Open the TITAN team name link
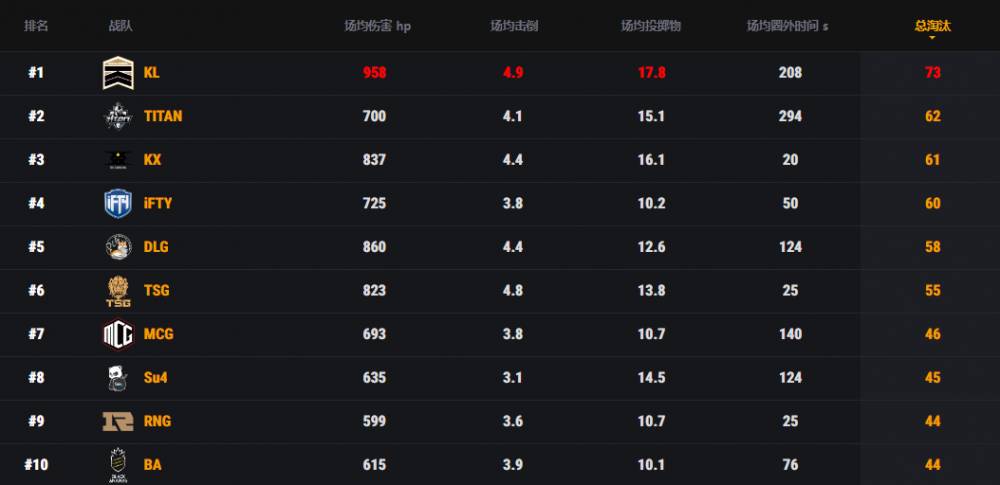 point(163,116)
